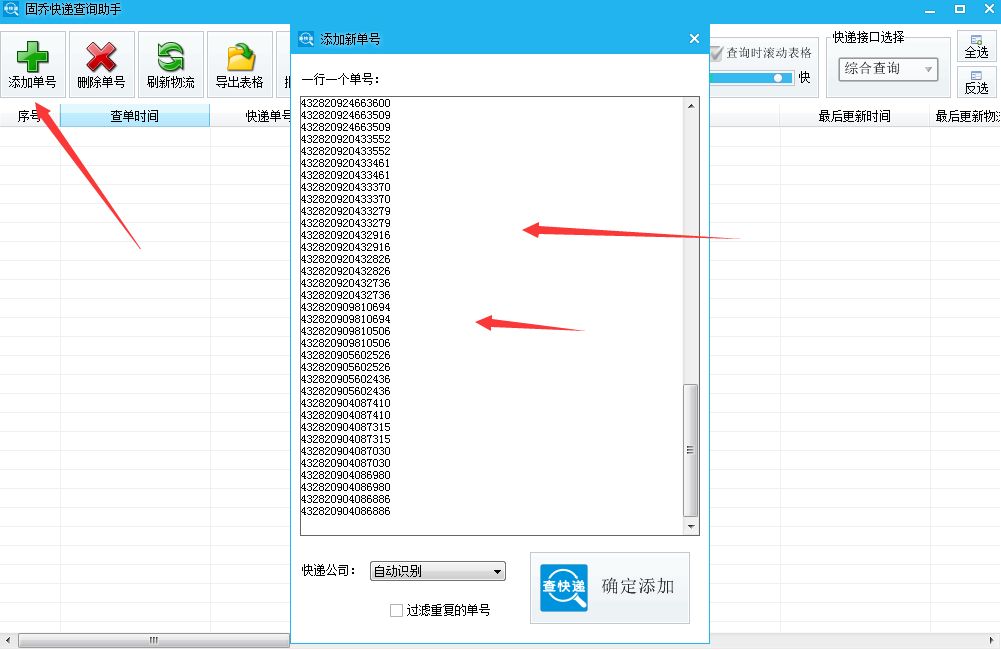Click the app icon in the title bar
Viewport: 1001px width, 650px height.
(10, 9)
